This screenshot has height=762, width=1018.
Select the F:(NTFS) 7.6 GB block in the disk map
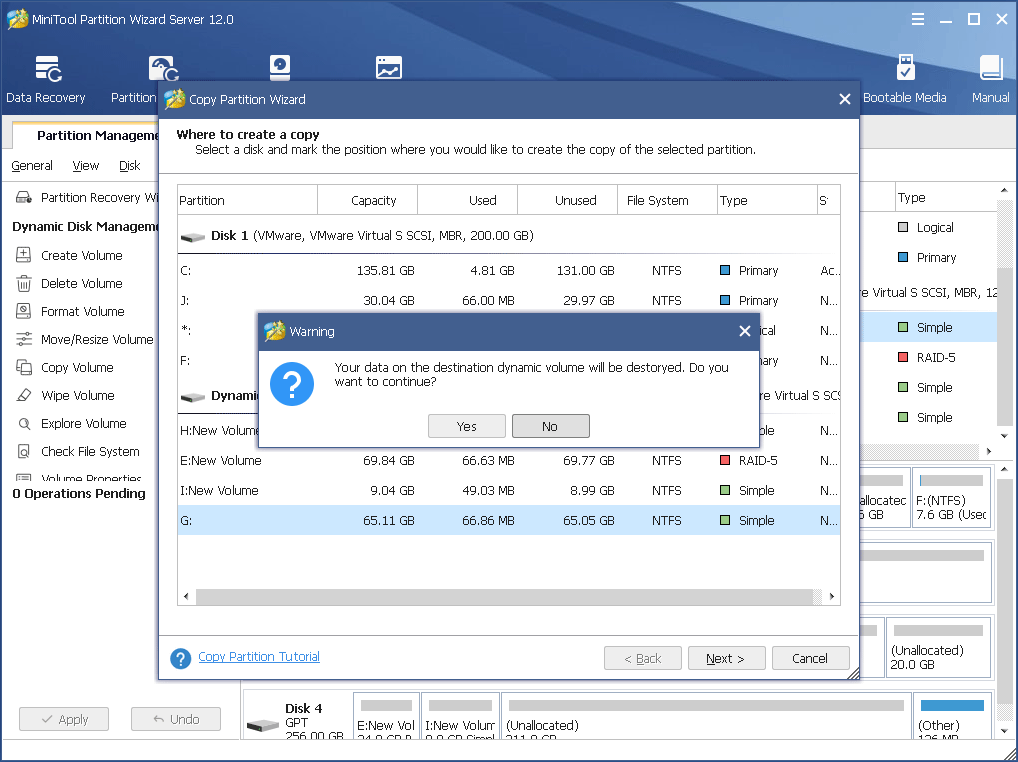point(951,497)
